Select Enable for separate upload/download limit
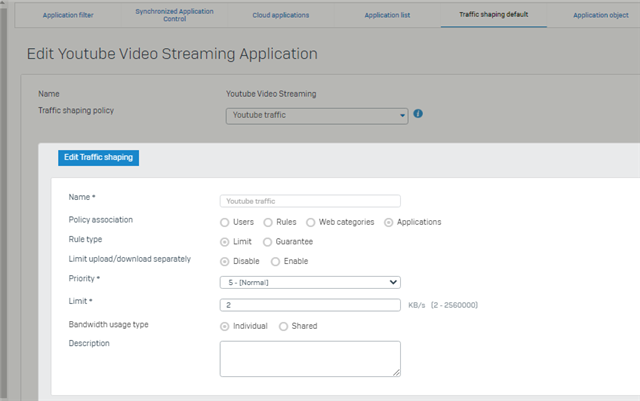 [276, 262]
